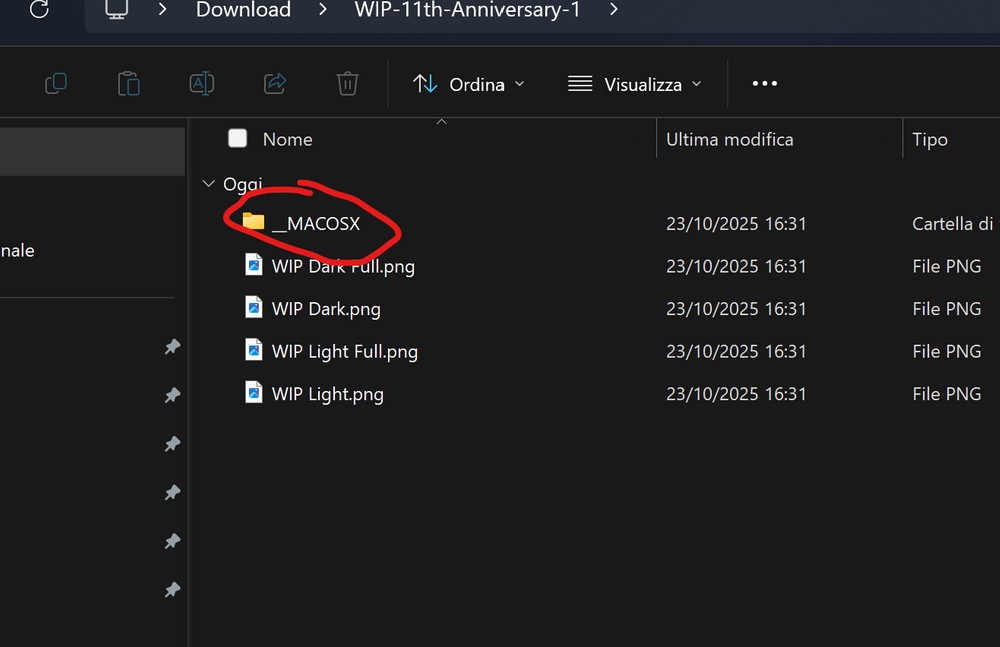This screenshot has height=647, width=1000.
Task: Toggle the select-all checkbox beside Nome
Action: click(237, 139)
